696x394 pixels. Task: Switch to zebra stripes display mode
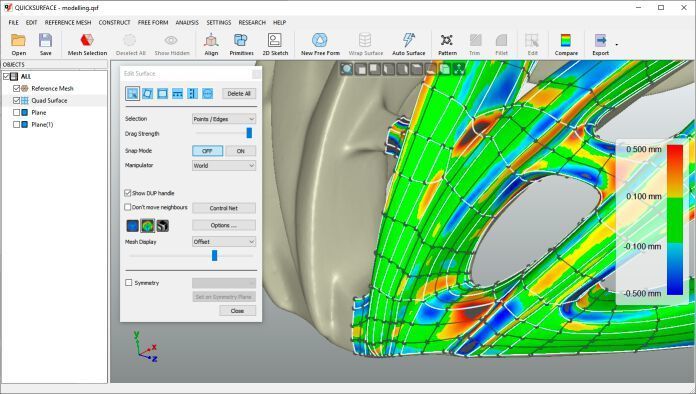(x=162, y=226)
